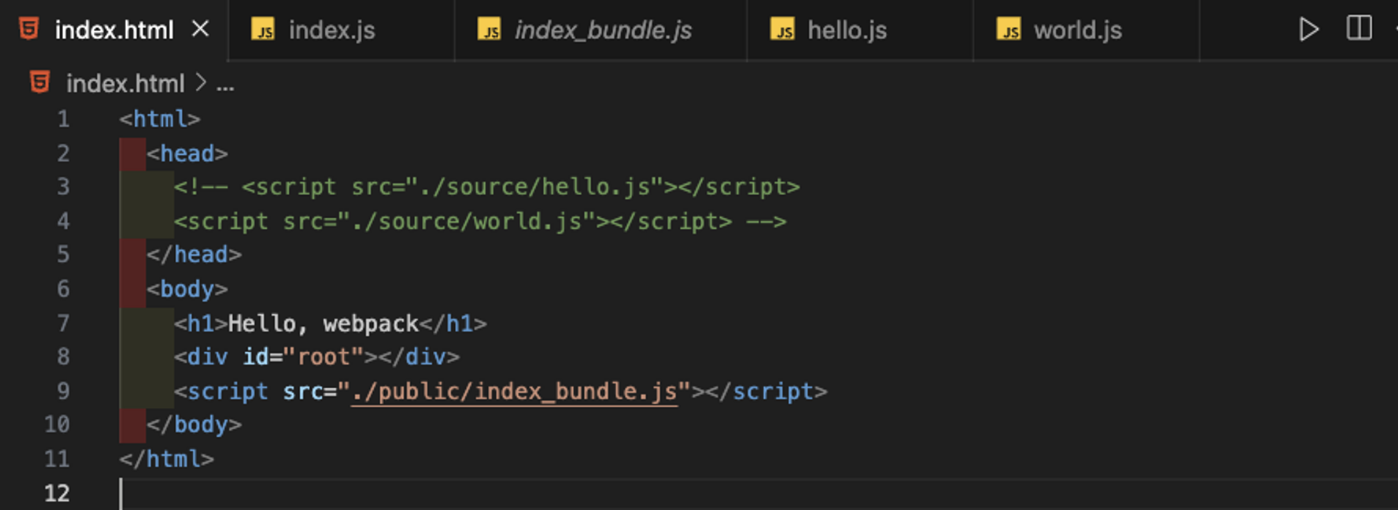
Task: Activate the index.html tab
Action: click(x=113, y=30)
